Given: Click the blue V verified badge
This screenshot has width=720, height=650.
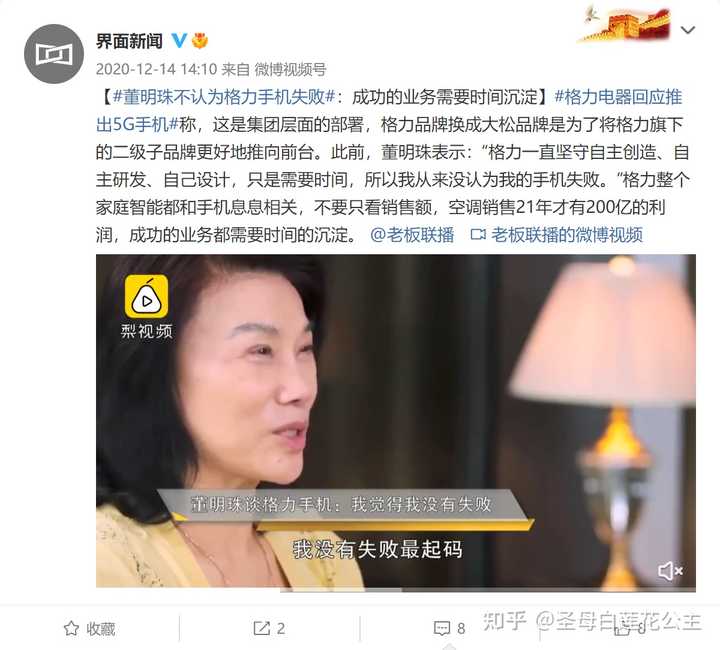Looking at the screenshot, I should [x=179, y=41].
